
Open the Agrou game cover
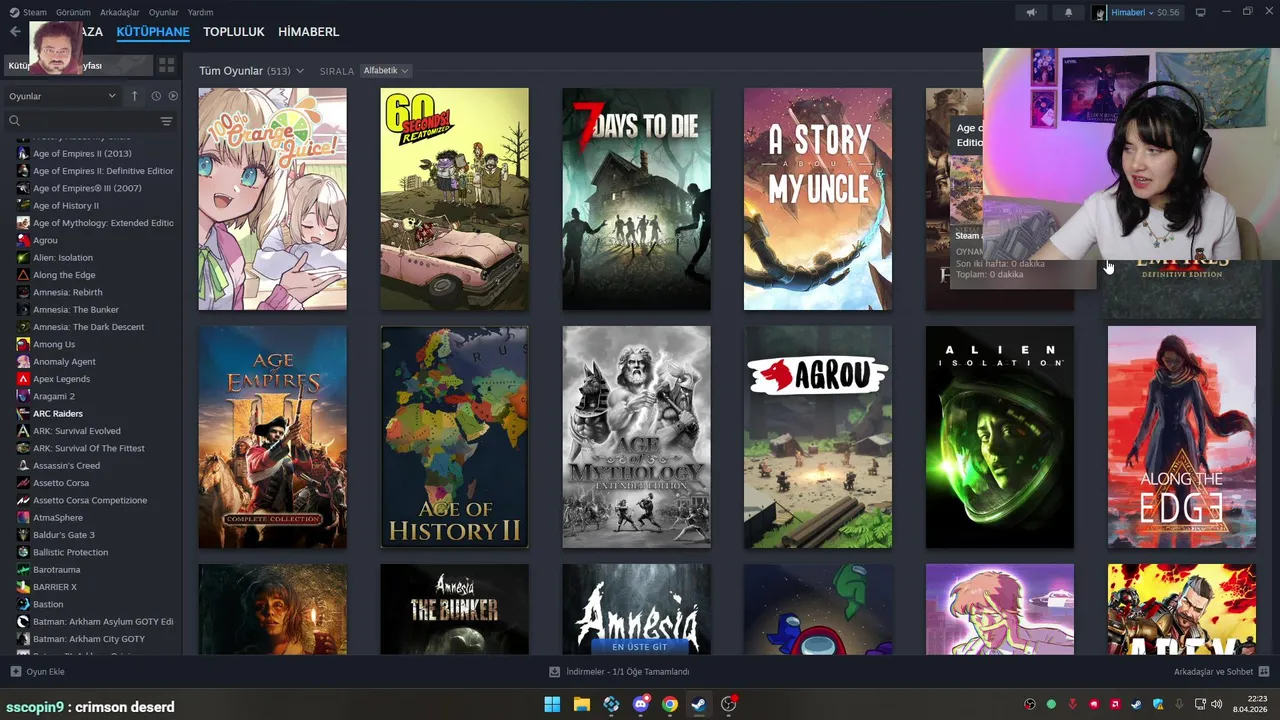[x=818, y=437]
